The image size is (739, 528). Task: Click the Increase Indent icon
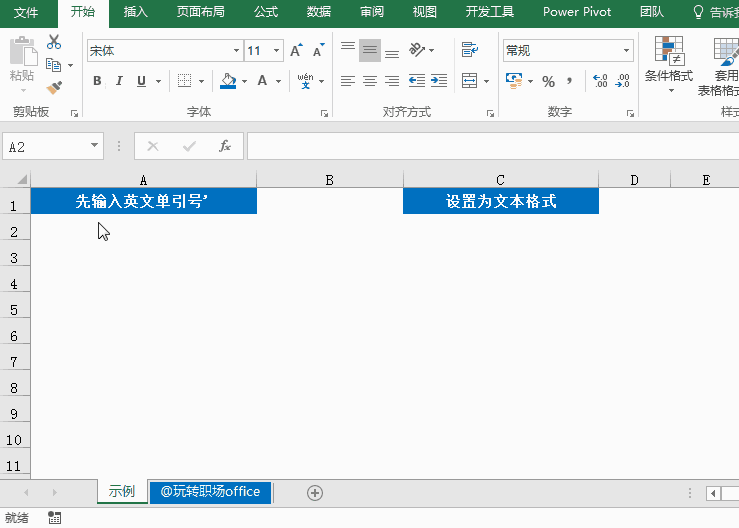[x=438, y=81]
